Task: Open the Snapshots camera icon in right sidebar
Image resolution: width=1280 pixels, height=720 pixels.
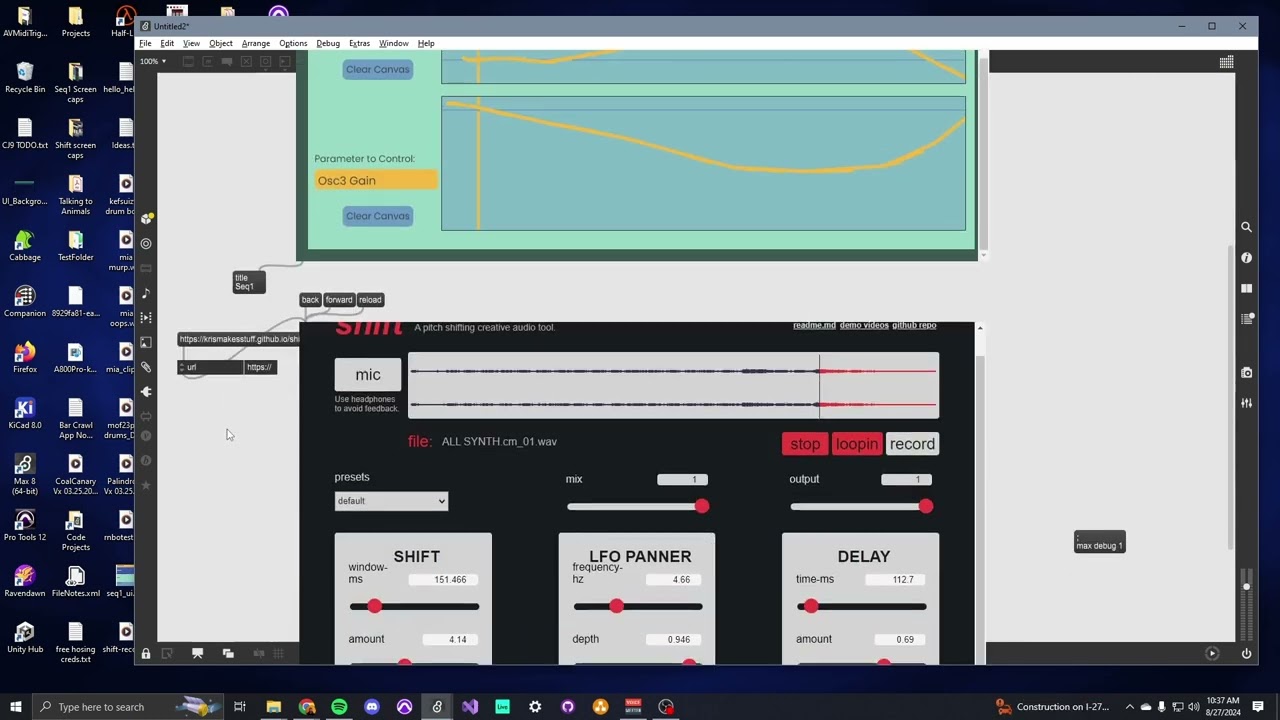Action: 1246,372
